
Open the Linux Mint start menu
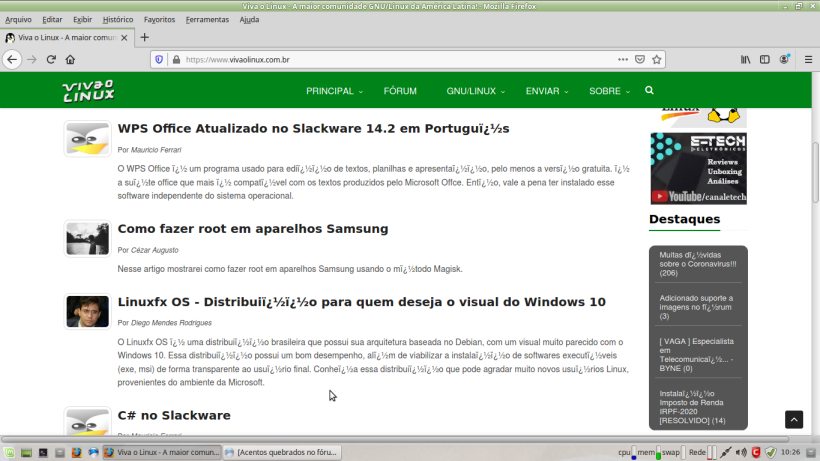click(9, 453)
